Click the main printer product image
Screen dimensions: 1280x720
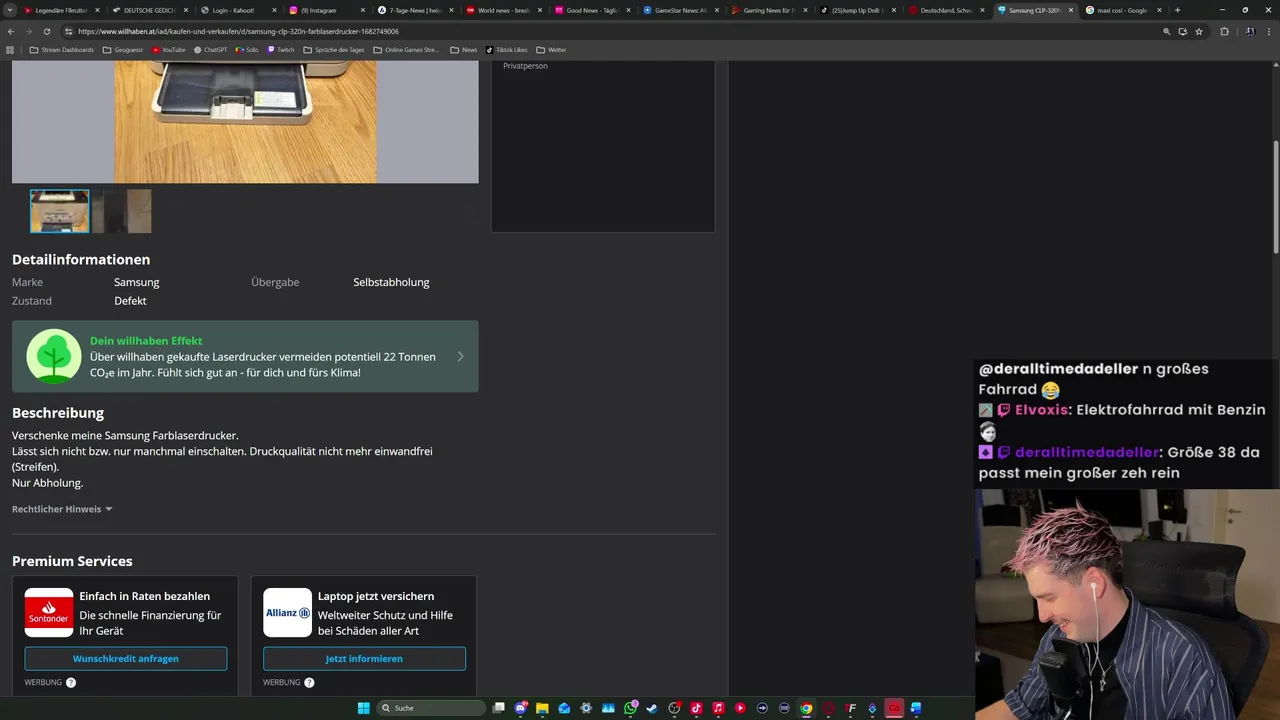[x=245, y=121]
